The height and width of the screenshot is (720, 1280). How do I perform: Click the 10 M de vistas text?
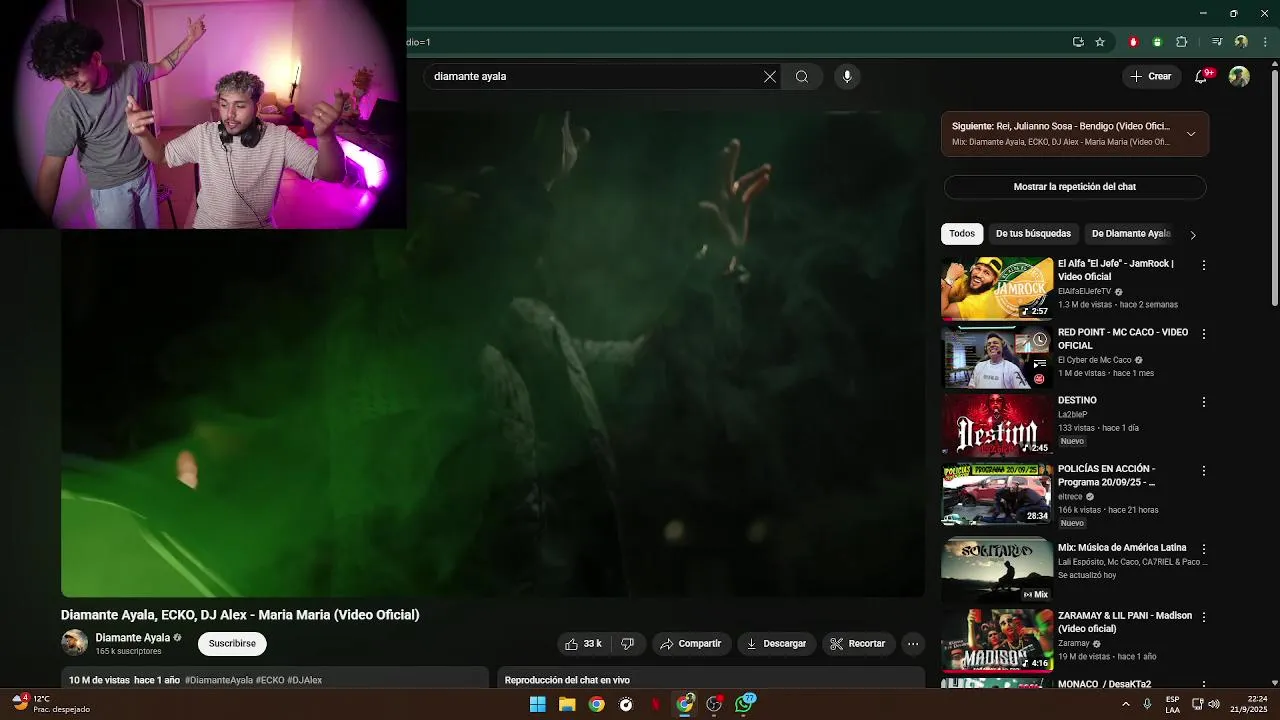(x=99, y=680)
